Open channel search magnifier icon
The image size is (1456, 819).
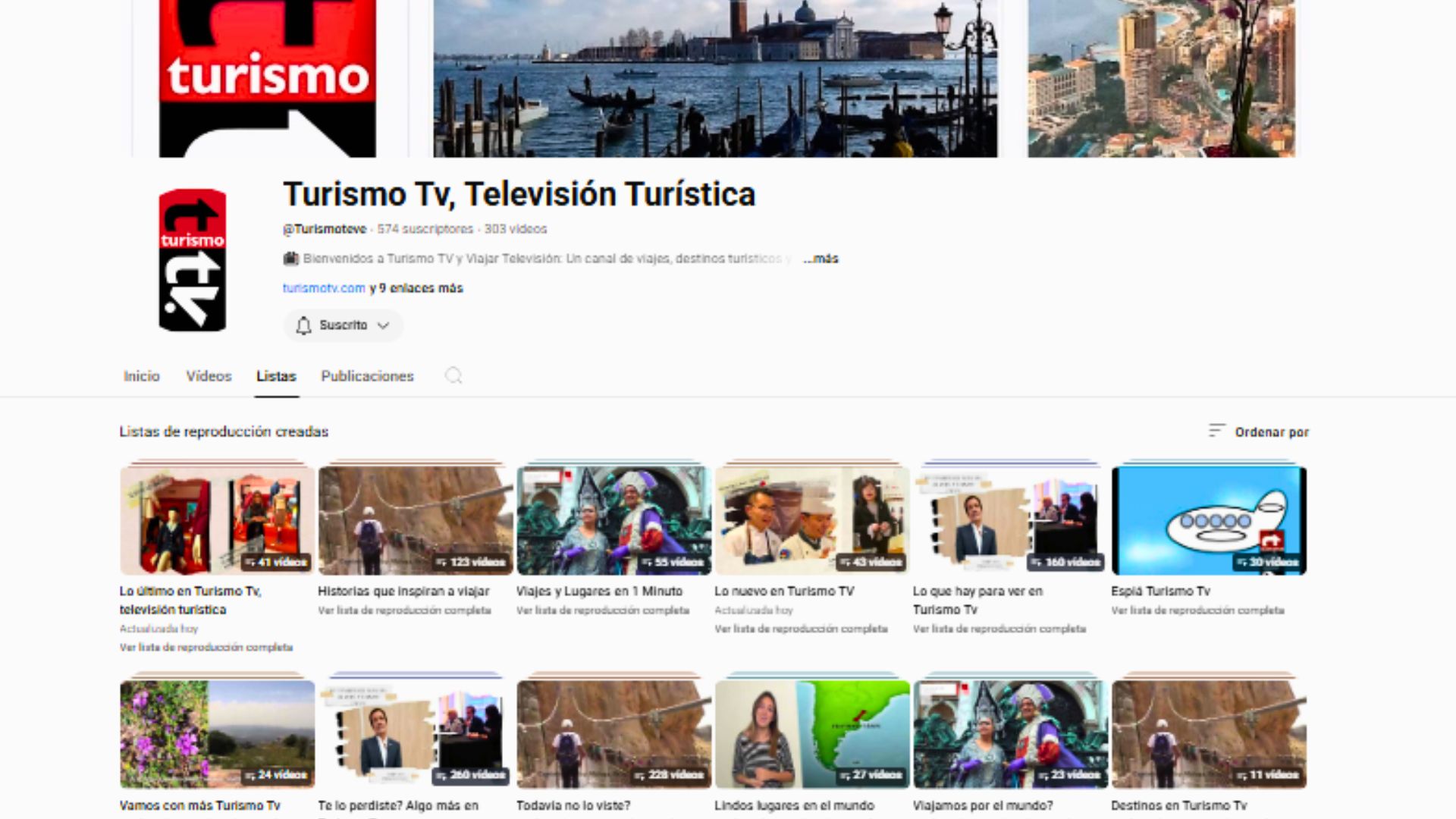click(453, 376)
